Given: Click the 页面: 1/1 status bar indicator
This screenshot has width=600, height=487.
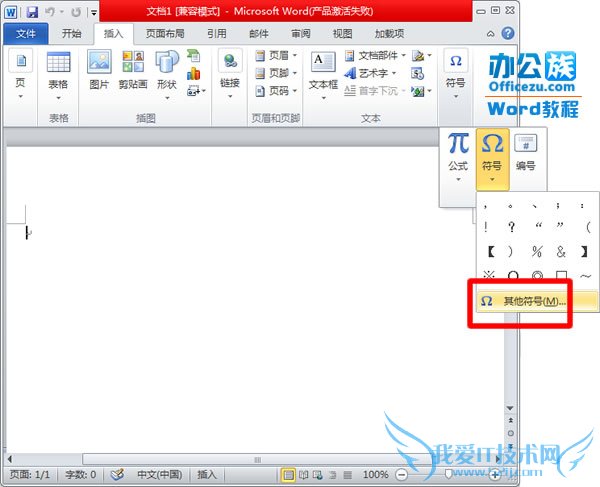Looking at the screenshot, I should [x=30, y=475].
